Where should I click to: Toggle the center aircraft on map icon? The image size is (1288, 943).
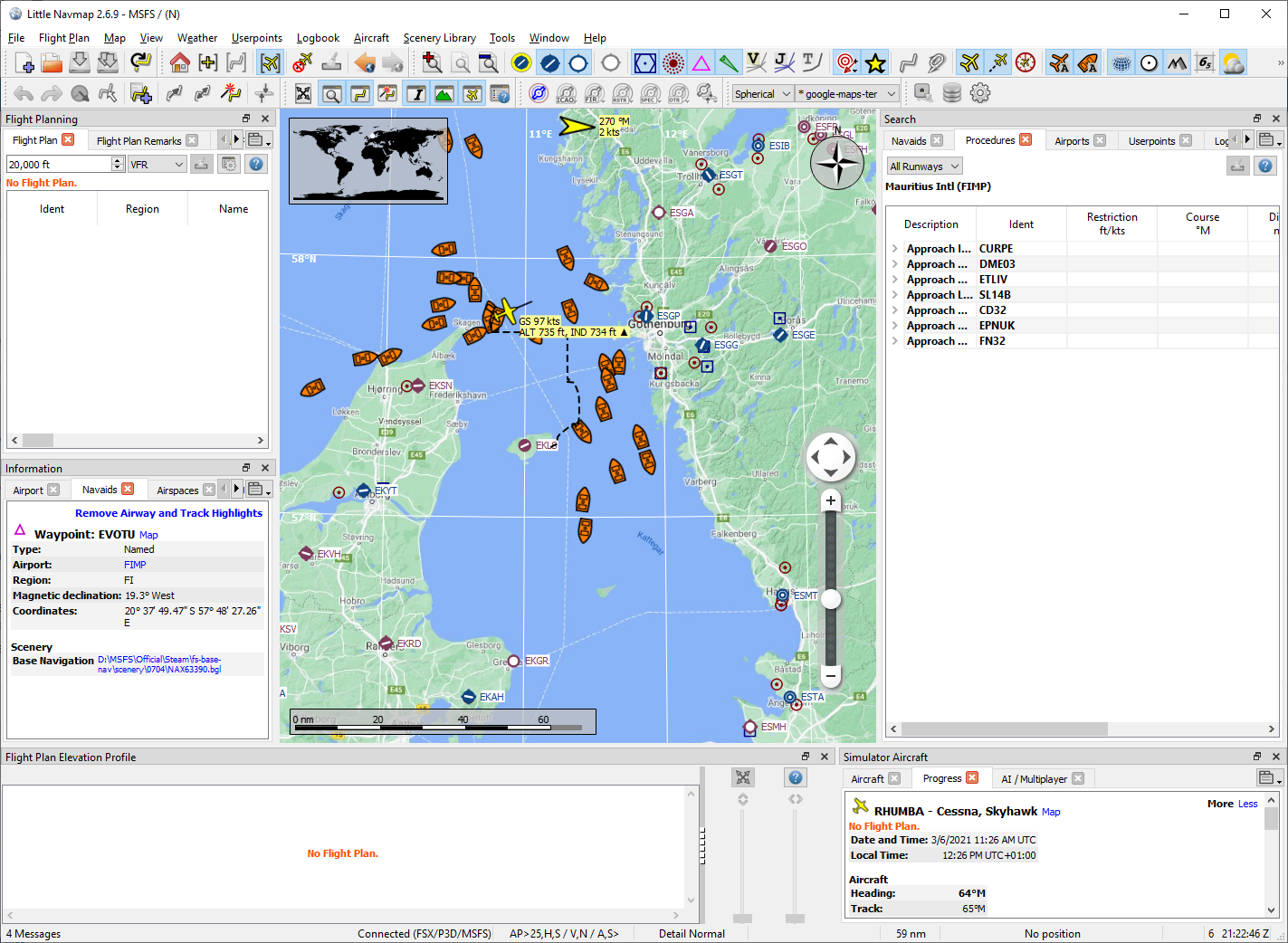[x=270, y=62]
